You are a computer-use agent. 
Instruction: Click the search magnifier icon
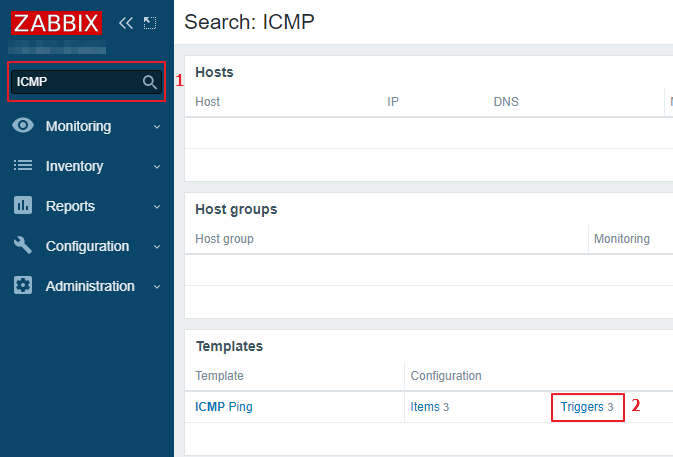(x=149, y=82)
